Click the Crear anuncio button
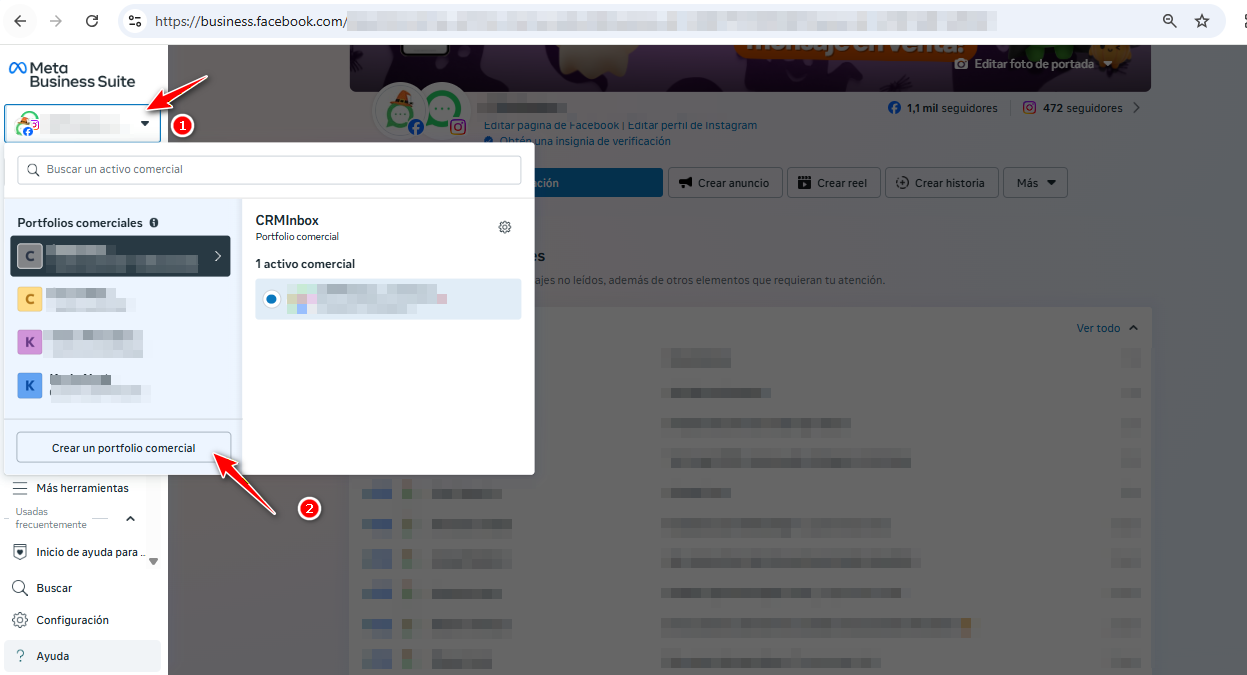The width and height of the screenshot is (1247, 675). [x=724, y=183]
